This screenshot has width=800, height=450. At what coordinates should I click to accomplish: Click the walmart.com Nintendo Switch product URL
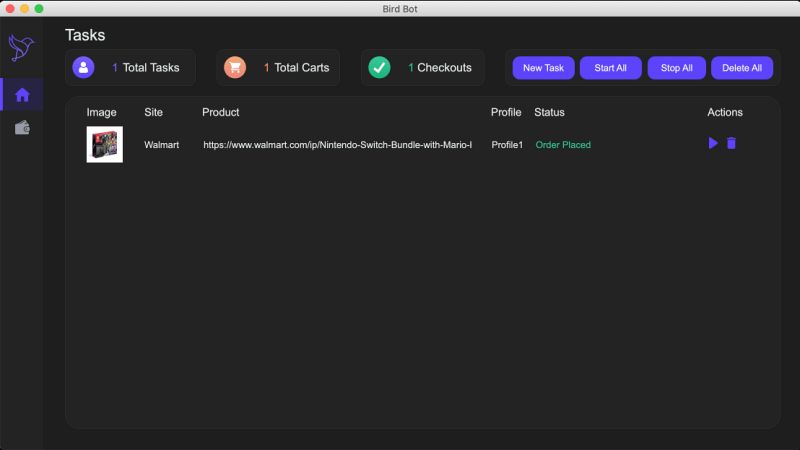337,145
